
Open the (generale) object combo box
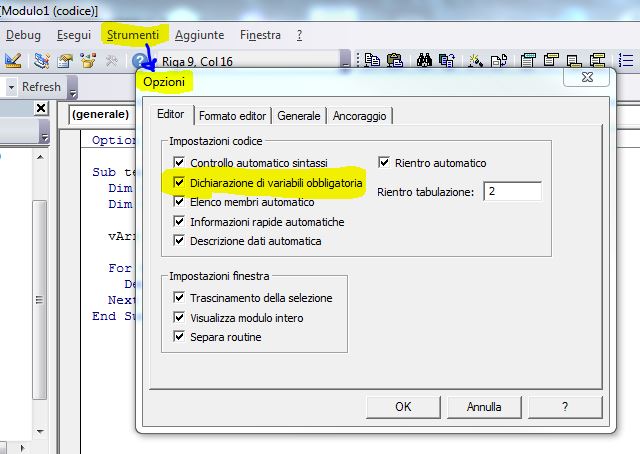[x=101, y=114]
